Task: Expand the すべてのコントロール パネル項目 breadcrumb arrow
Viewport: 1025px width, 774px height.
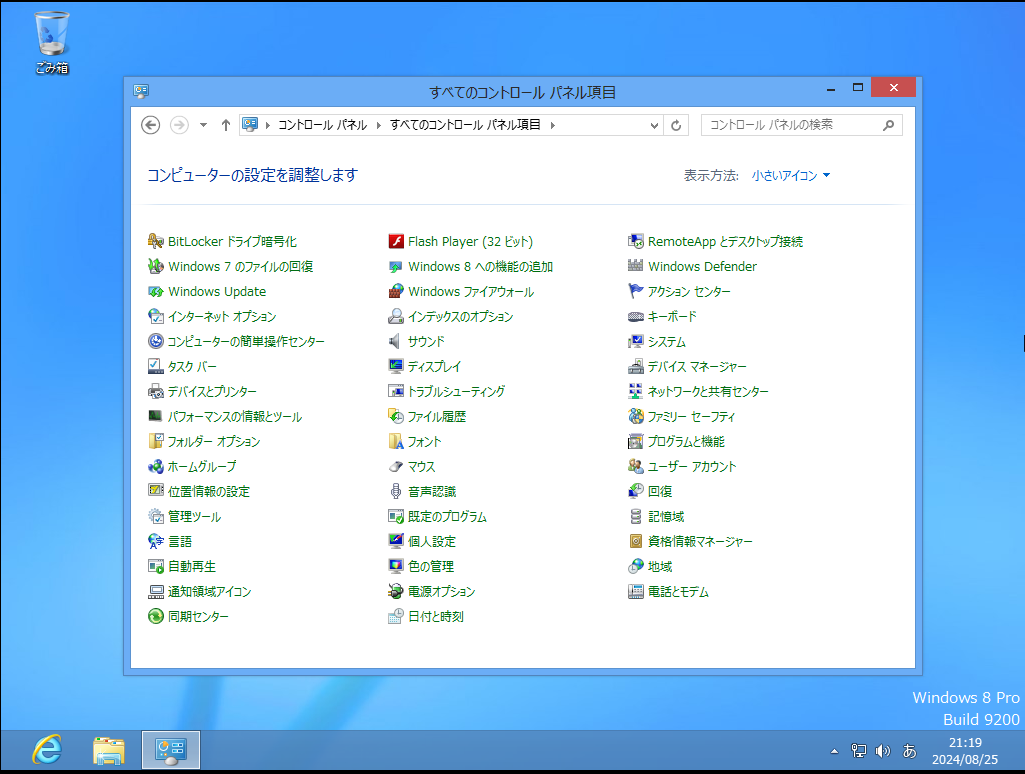Action: click(x=552, y=125)
